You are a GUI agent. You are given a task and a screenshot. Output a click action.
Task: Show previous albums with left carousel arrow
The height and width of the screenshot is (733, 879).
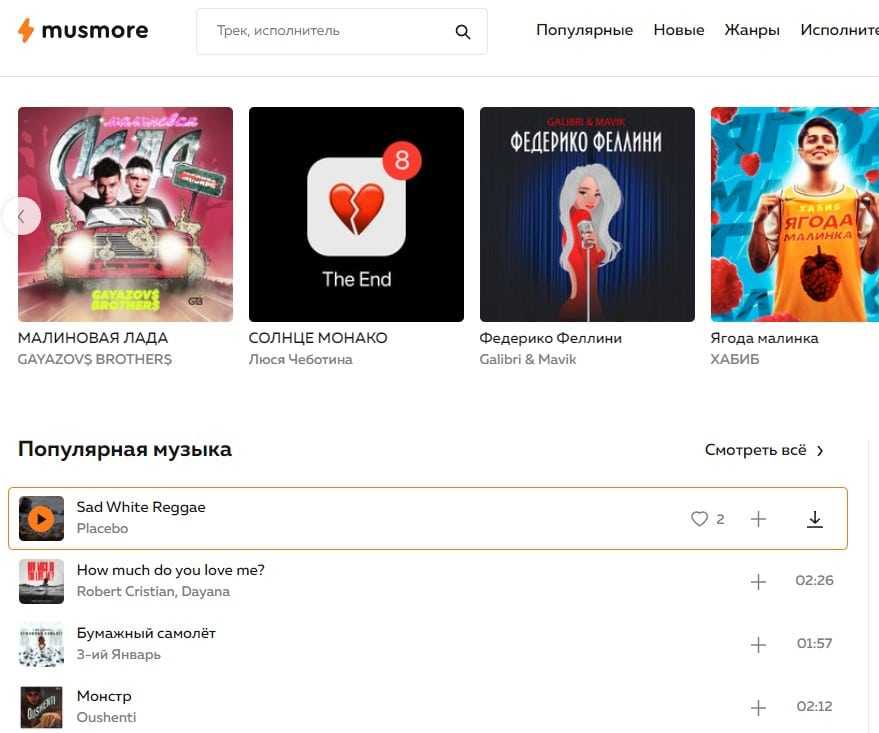point(21,216)
